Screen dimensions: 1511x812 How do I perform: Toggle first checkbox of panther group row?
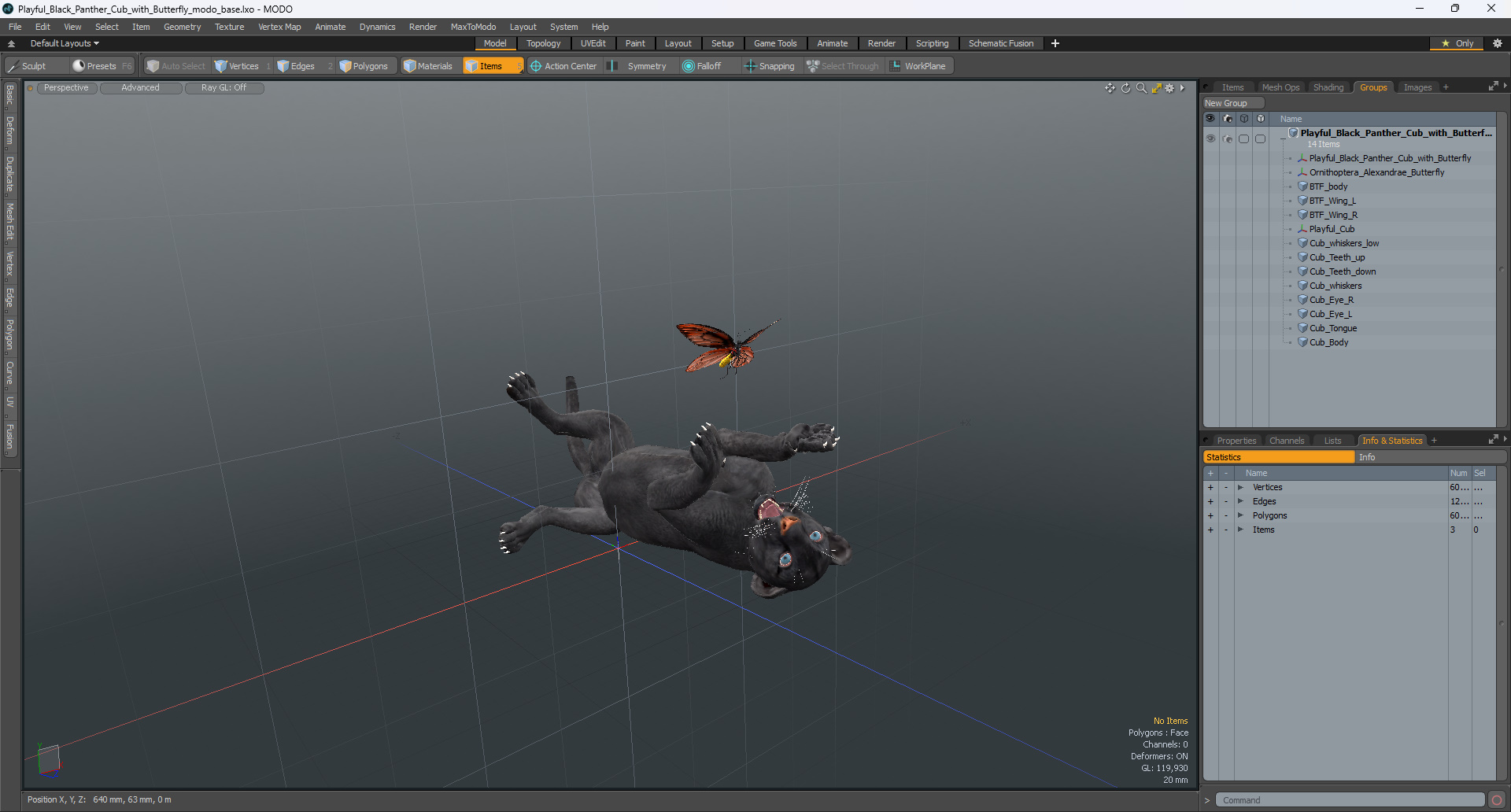click(x=1244, y=138)
